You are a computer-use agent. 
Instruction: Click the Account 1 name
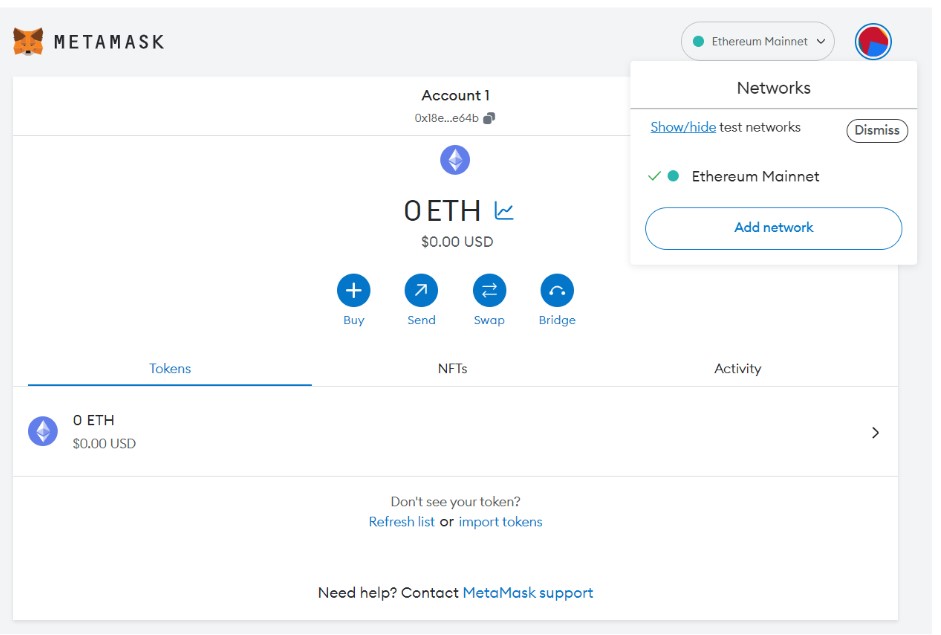pos(455,95)
